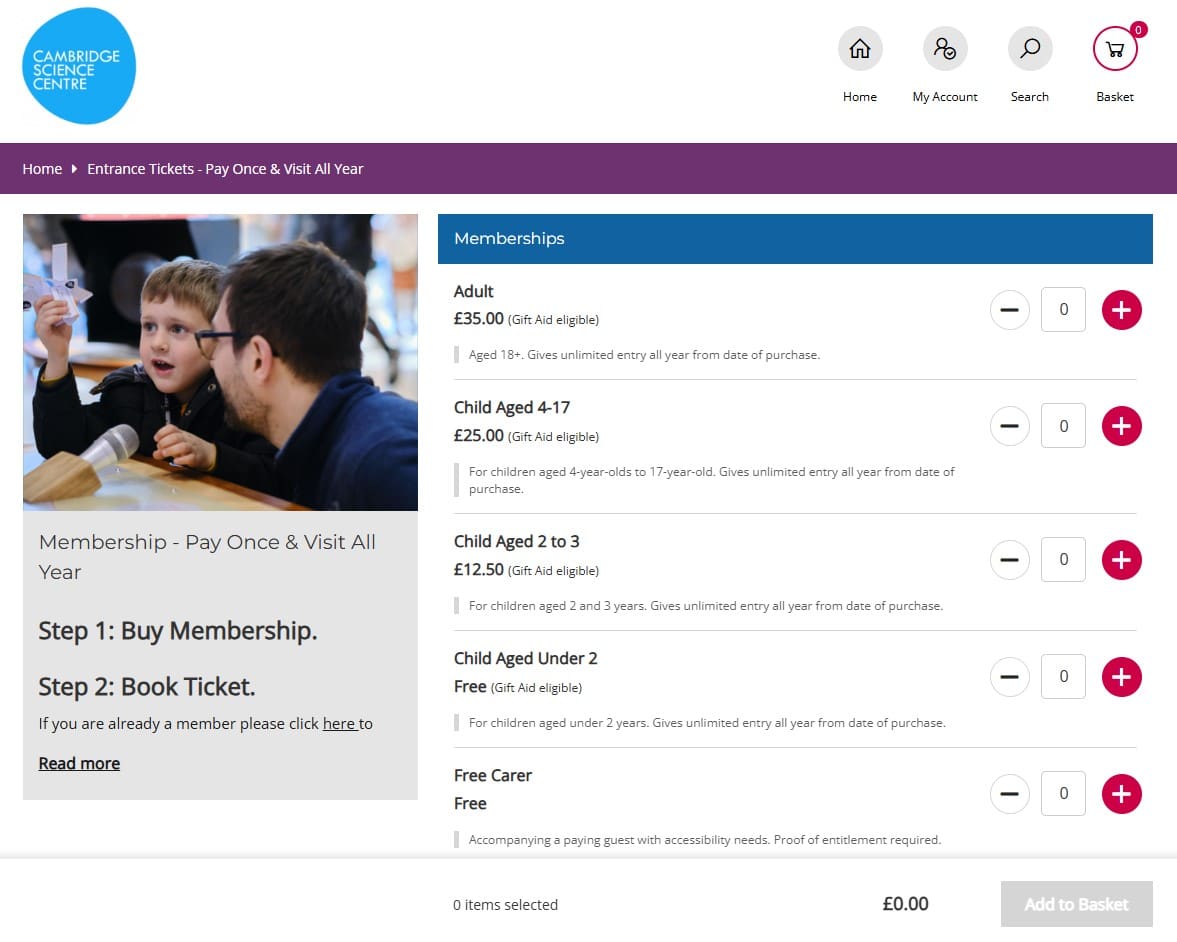
Task: Click the Free Carer quantity field
Action: [x=1063, y=794]
